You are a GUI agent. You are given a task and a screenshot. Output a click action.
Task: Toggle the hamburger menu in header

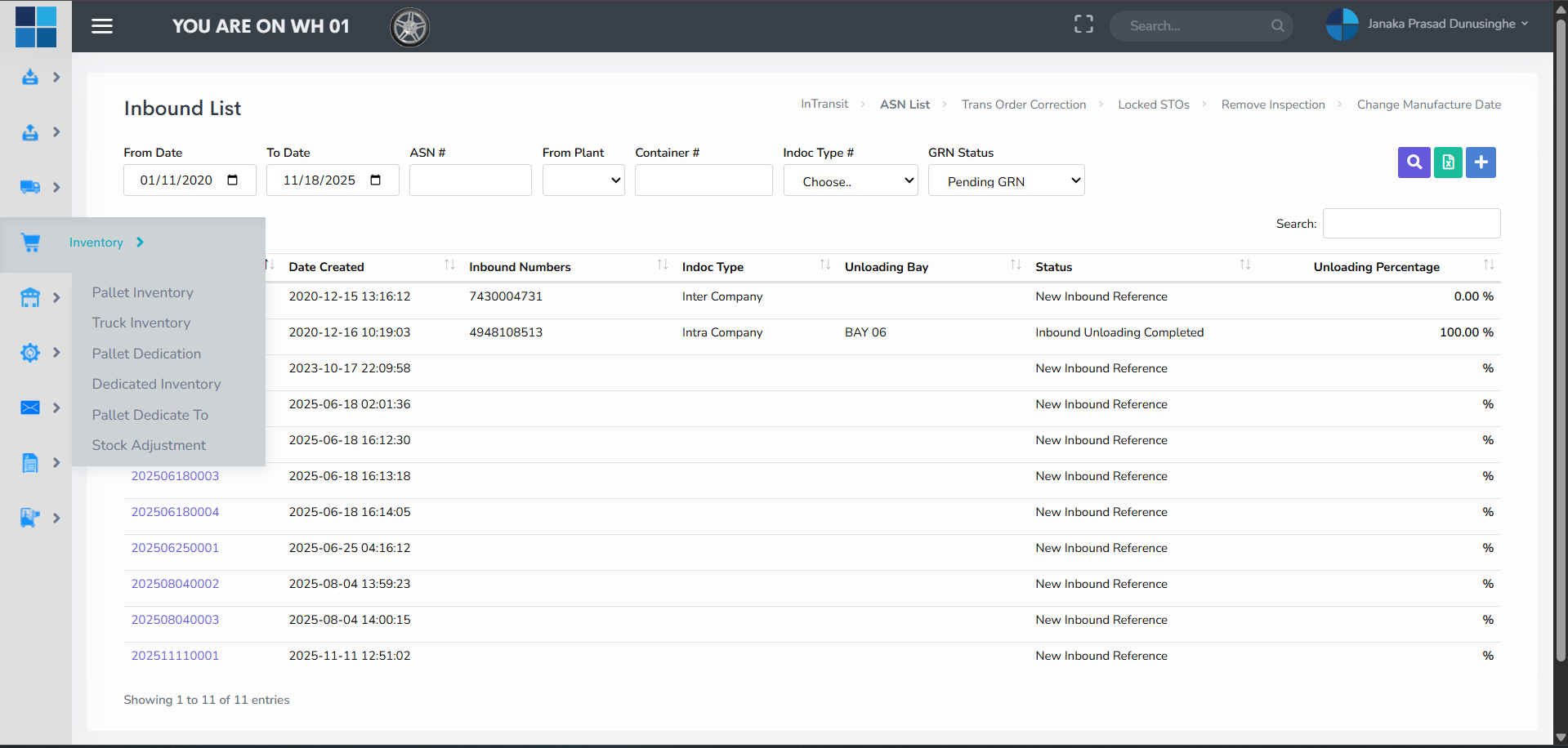pyautogui.click(x=102, y=26)
